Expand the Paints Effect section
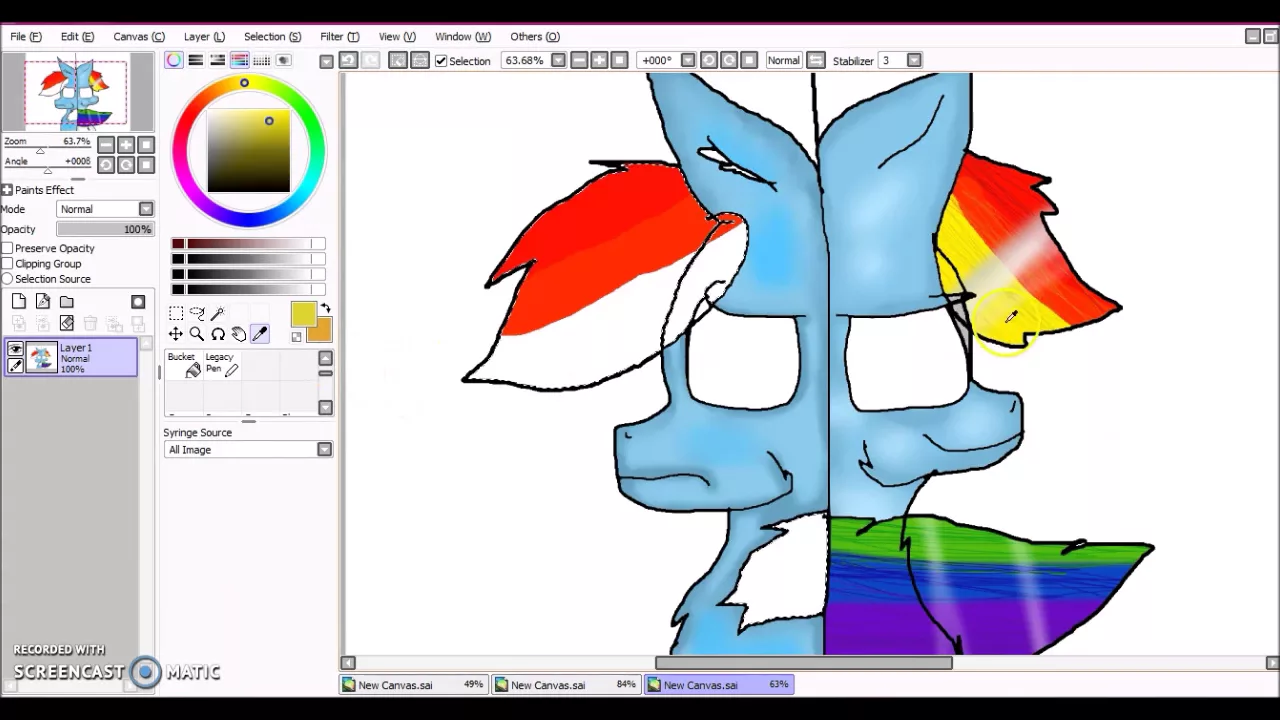Screen dimensions: 1280x720 [x=7, y=190]
